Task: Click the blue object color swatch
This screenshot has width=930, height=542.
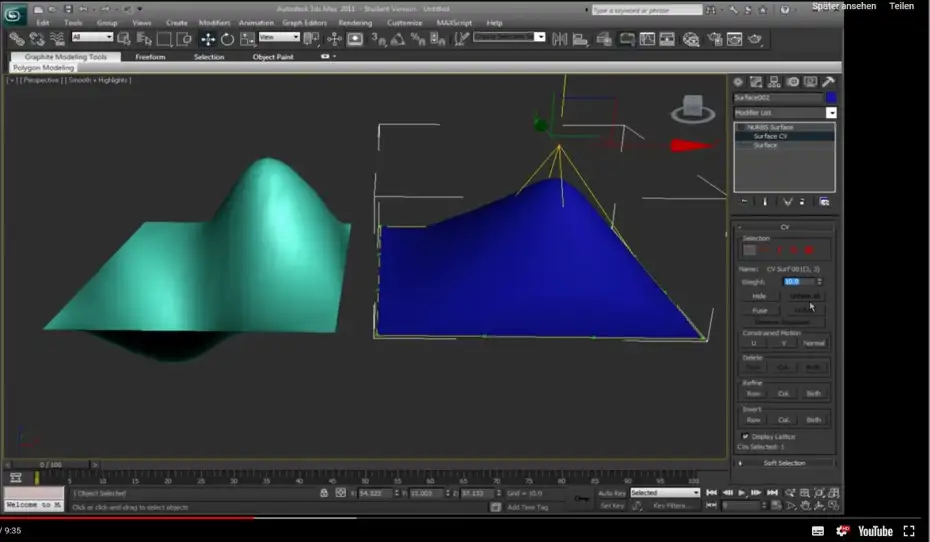Action: pyautogui.click(x=831, y=97)
